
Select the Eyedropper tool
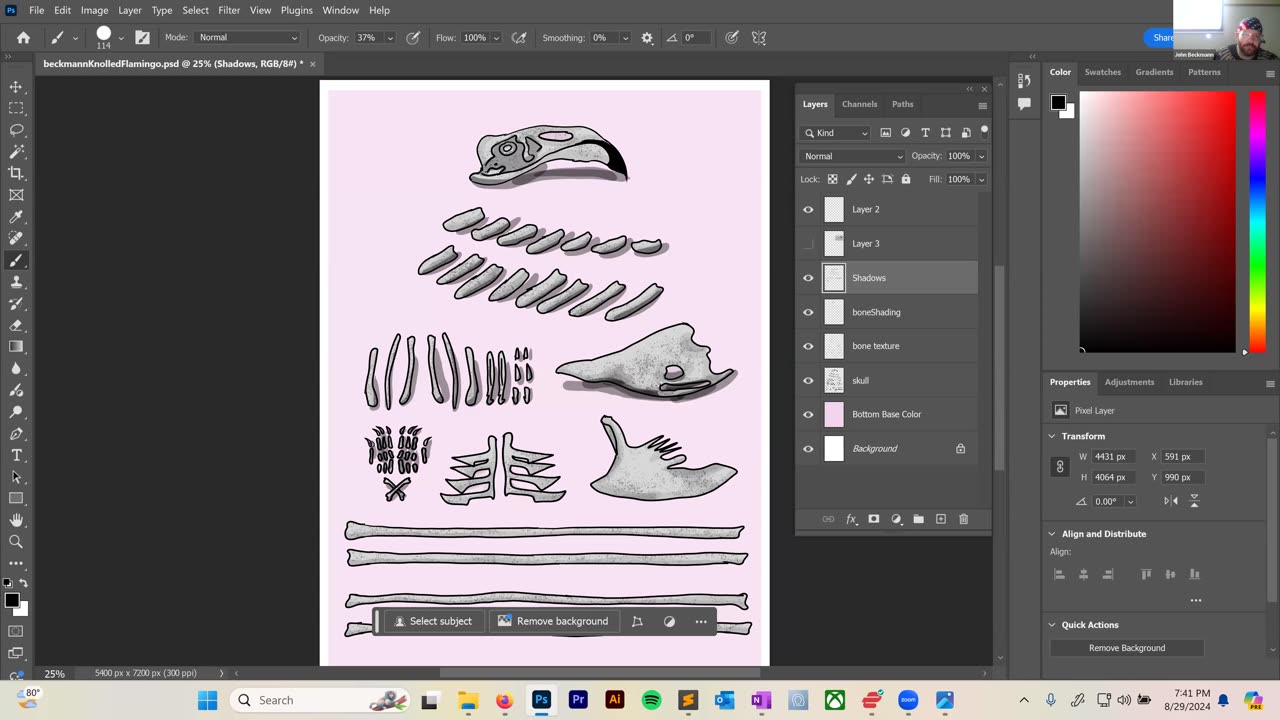[x=16, y=217]
